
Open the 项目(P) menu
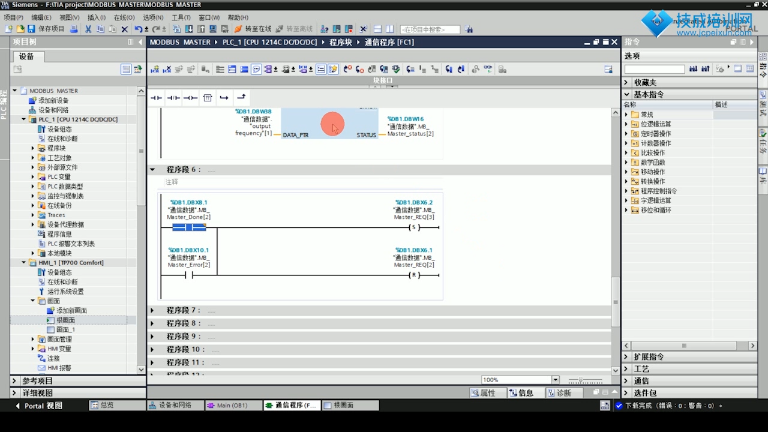pyautogui.click(x=13, y=17)
